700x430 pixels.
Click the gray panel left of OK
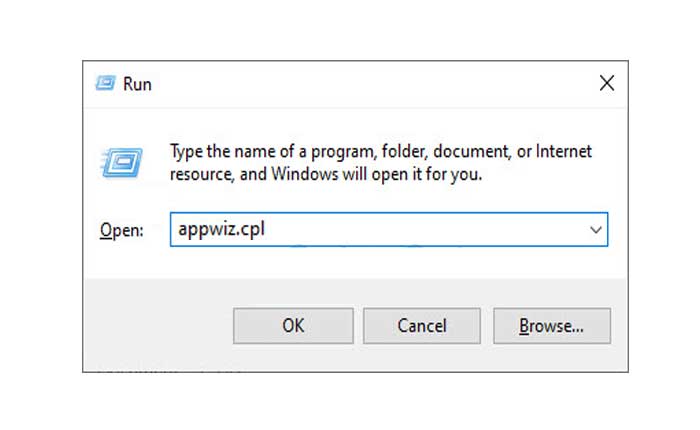tap(158, 325)
